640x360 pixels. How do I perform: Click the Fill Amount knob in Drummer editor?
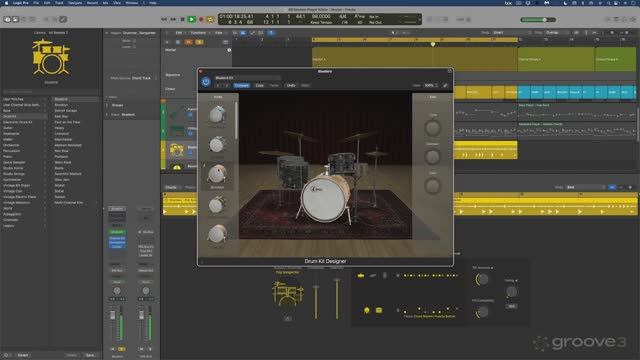(x=482, y=280)
